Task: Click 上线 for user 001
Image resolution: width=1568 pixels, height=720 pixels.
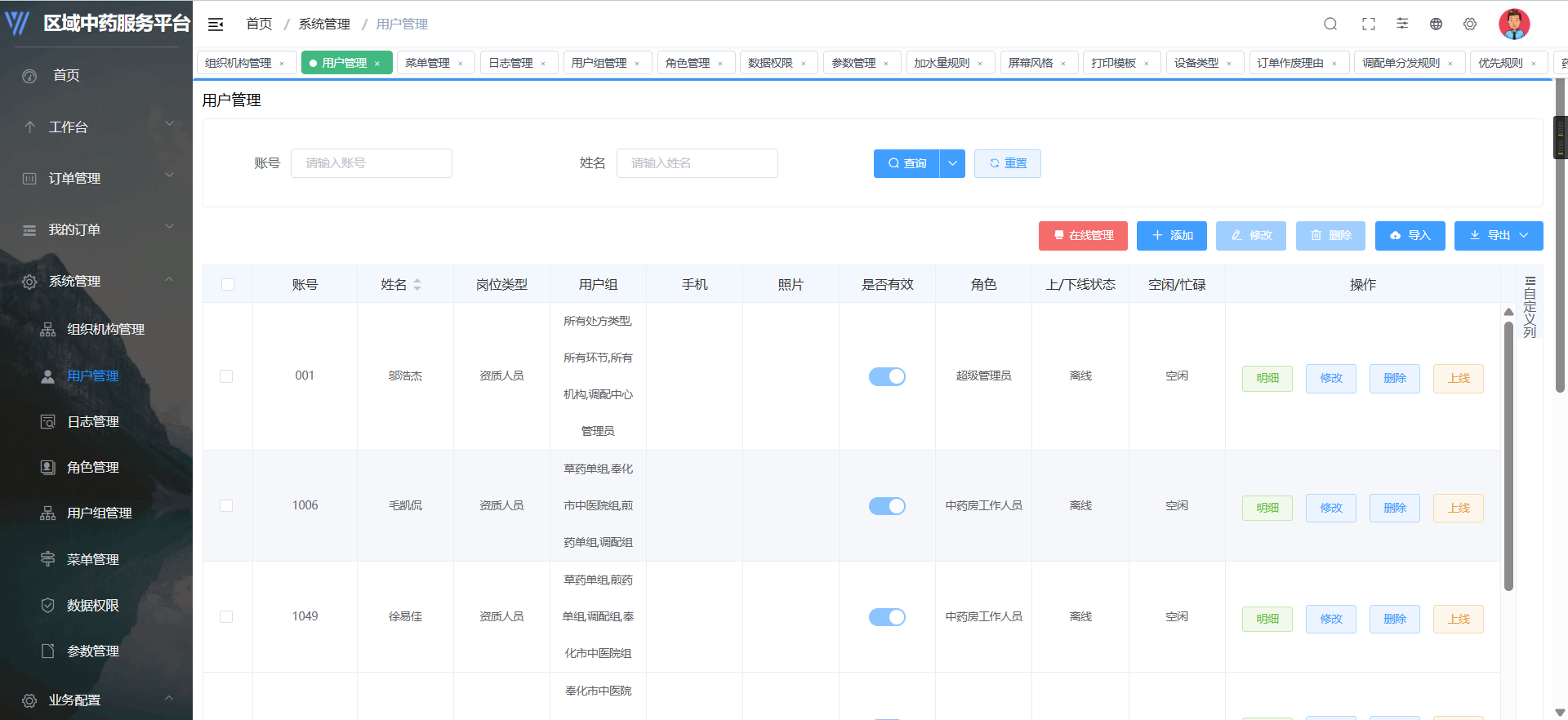Action: (x=1459, y=378)
